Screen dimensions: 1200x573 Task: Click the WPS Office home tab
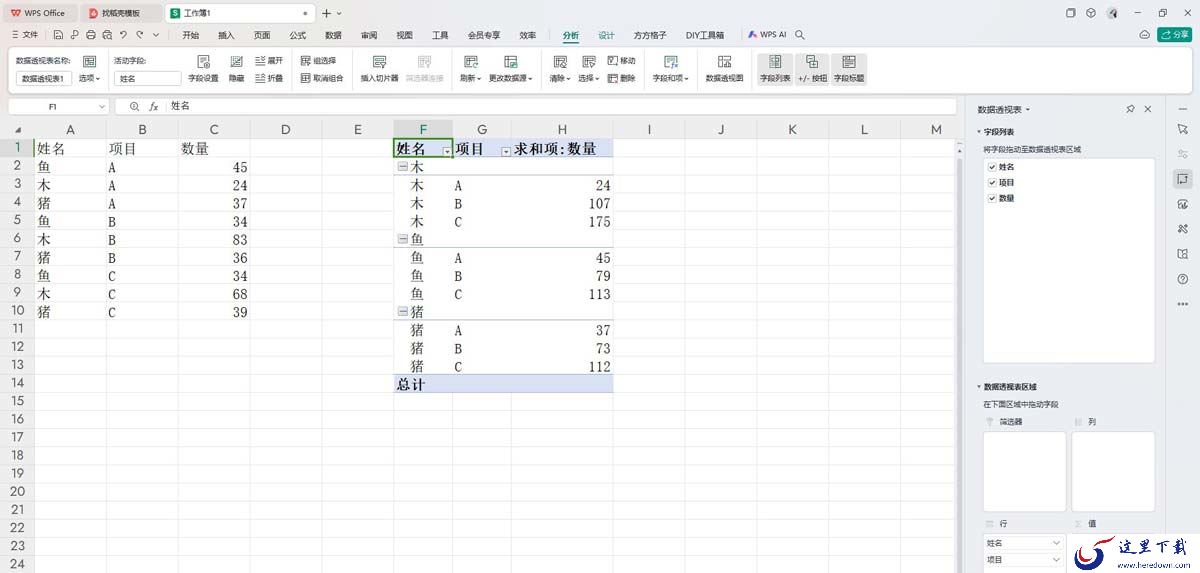pos(40,13)
